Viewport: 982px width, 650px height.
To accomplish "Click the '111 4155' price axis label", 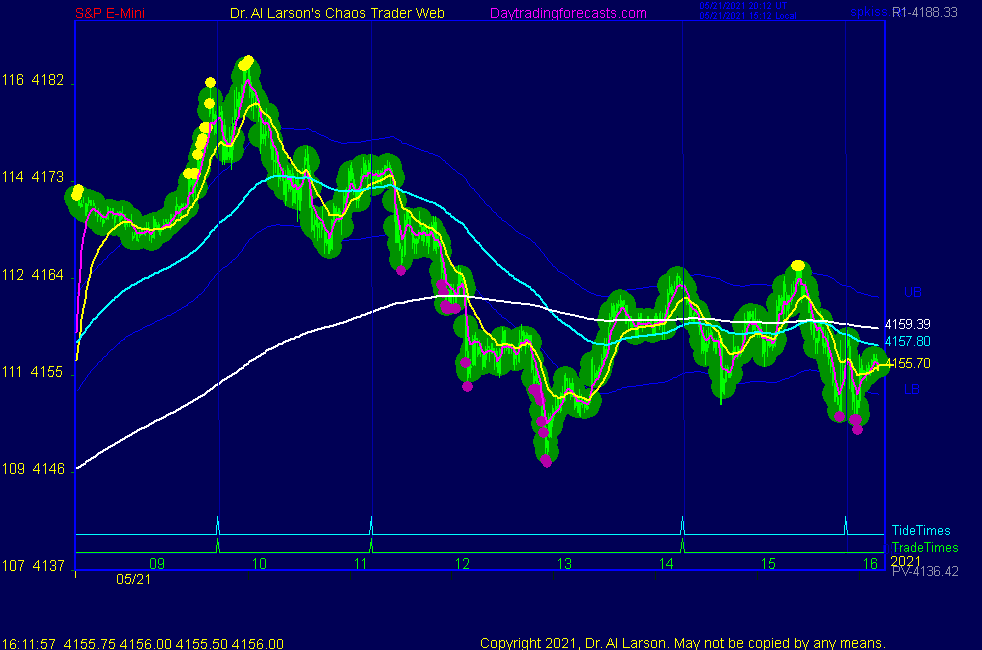I will pos(33,372).
